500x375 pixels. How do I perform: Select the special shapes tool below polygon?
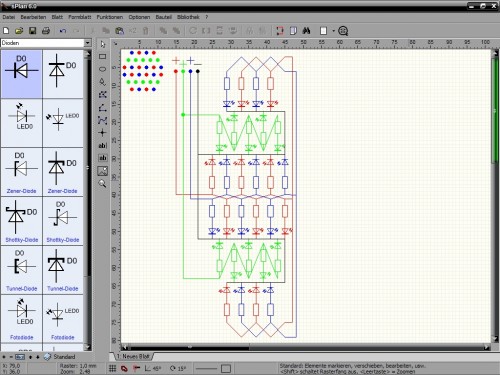click(x=103, y=95)
